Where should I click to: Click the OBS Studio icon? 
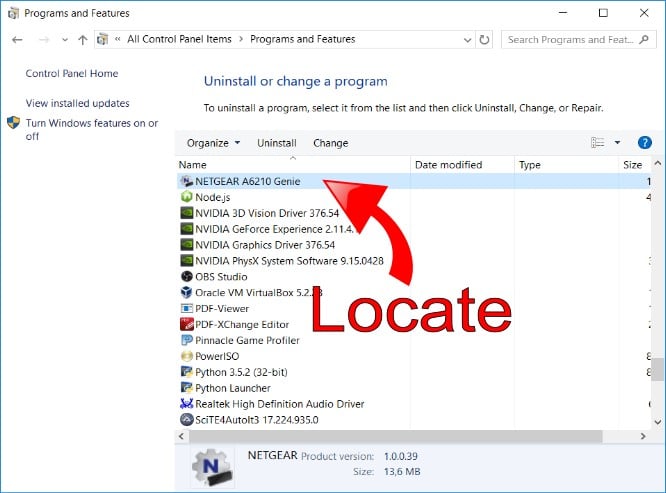(x=186, y=276)
